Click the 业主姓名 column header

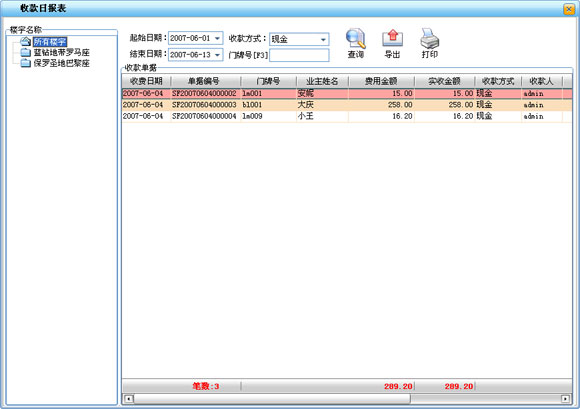click(322, 81)
